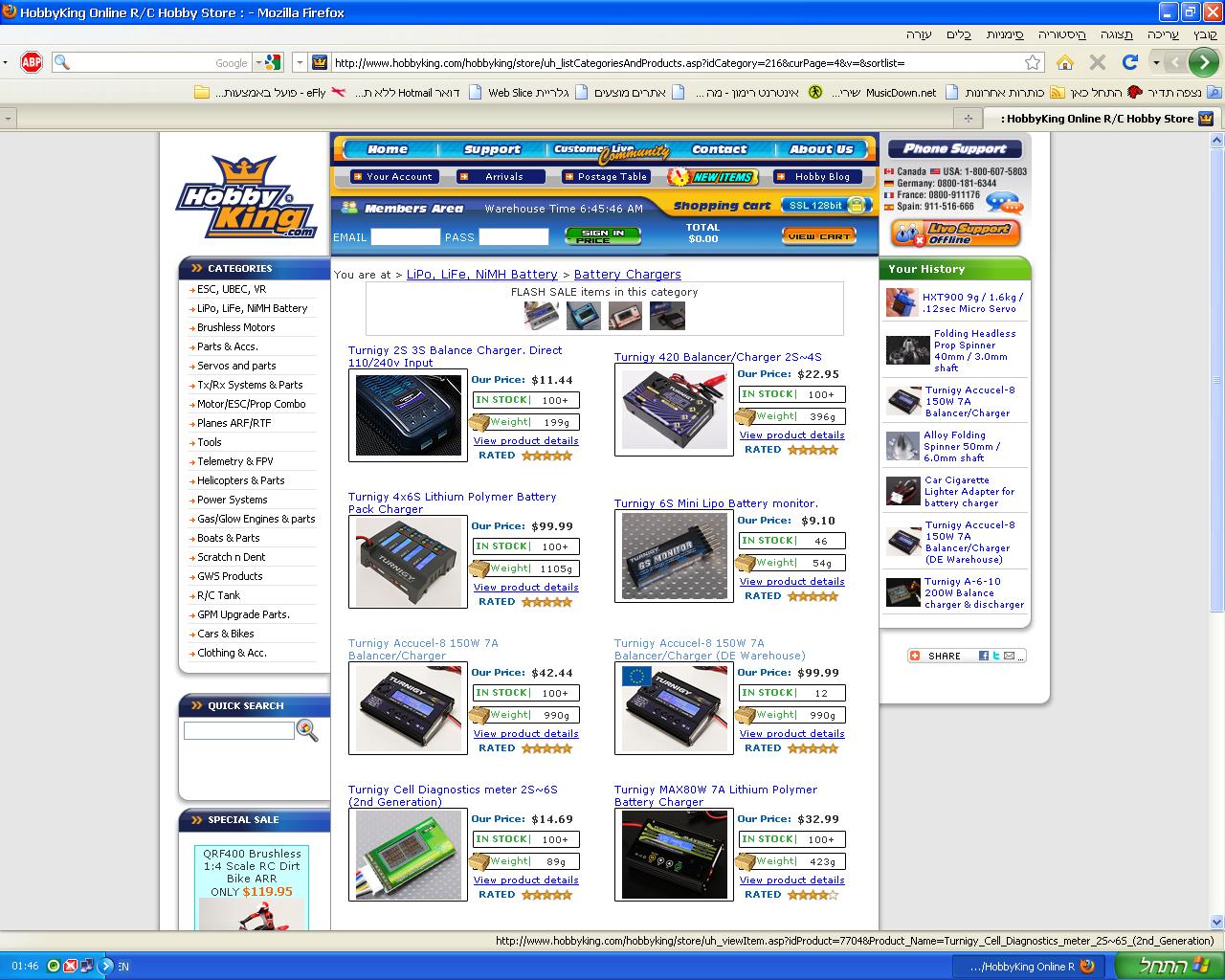Click the weight box icon for Turnigy 420
Image resolution: width=1225 pixels, height=980 pixels.
746,416
